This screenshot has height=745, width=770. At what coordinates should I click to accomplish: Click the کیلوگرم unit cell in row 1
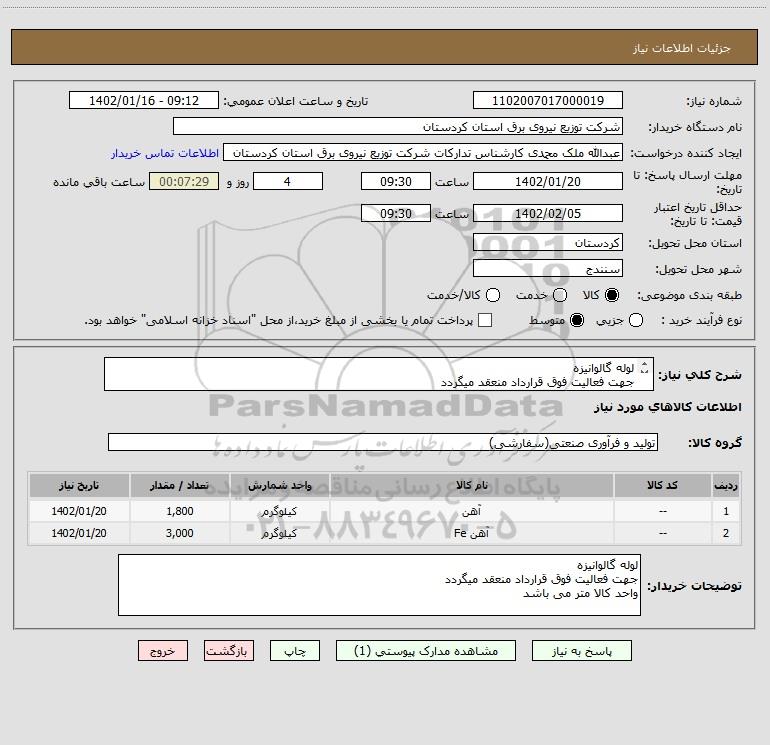(x=279, y=511)
